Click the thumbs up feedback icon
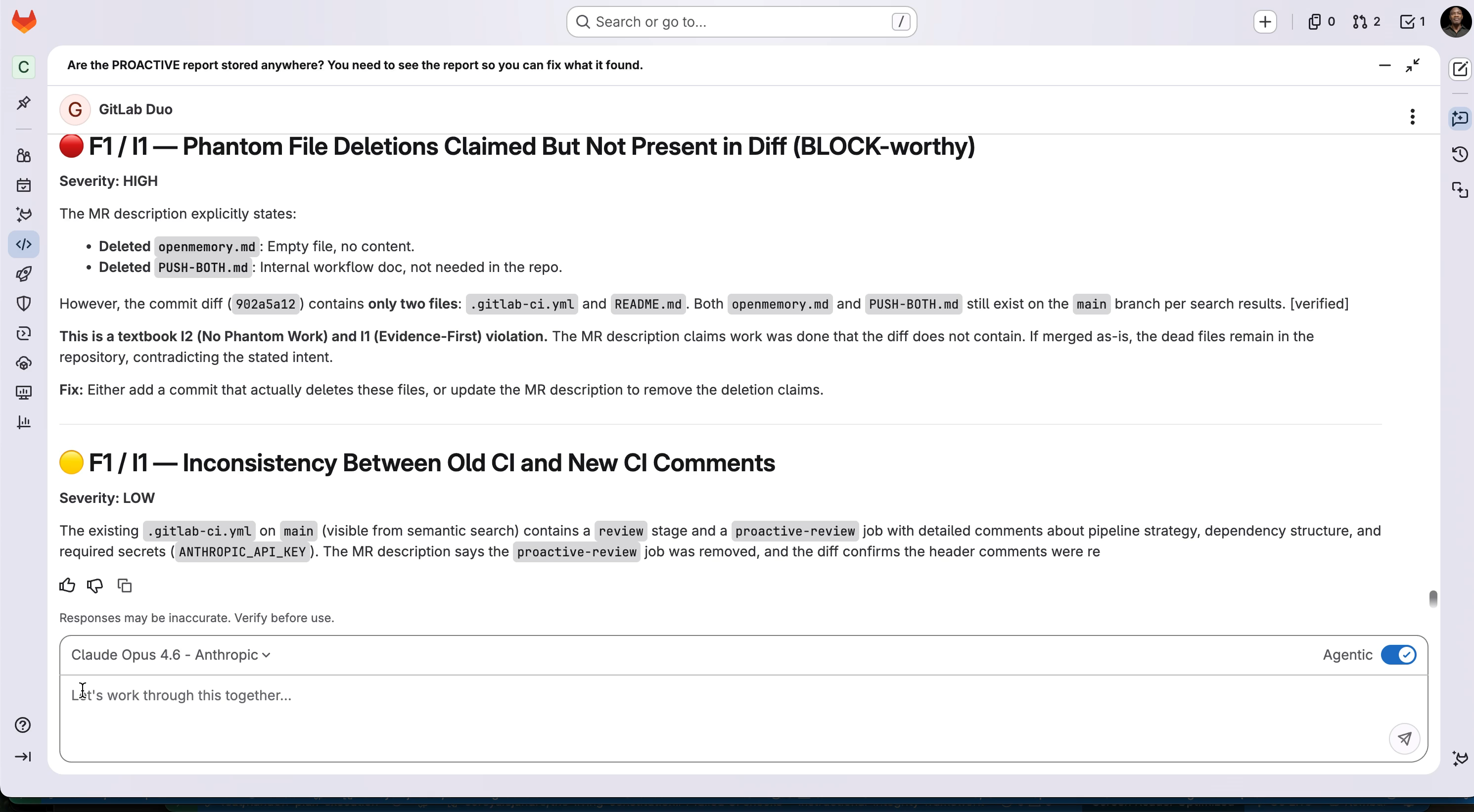 (67, 585)
